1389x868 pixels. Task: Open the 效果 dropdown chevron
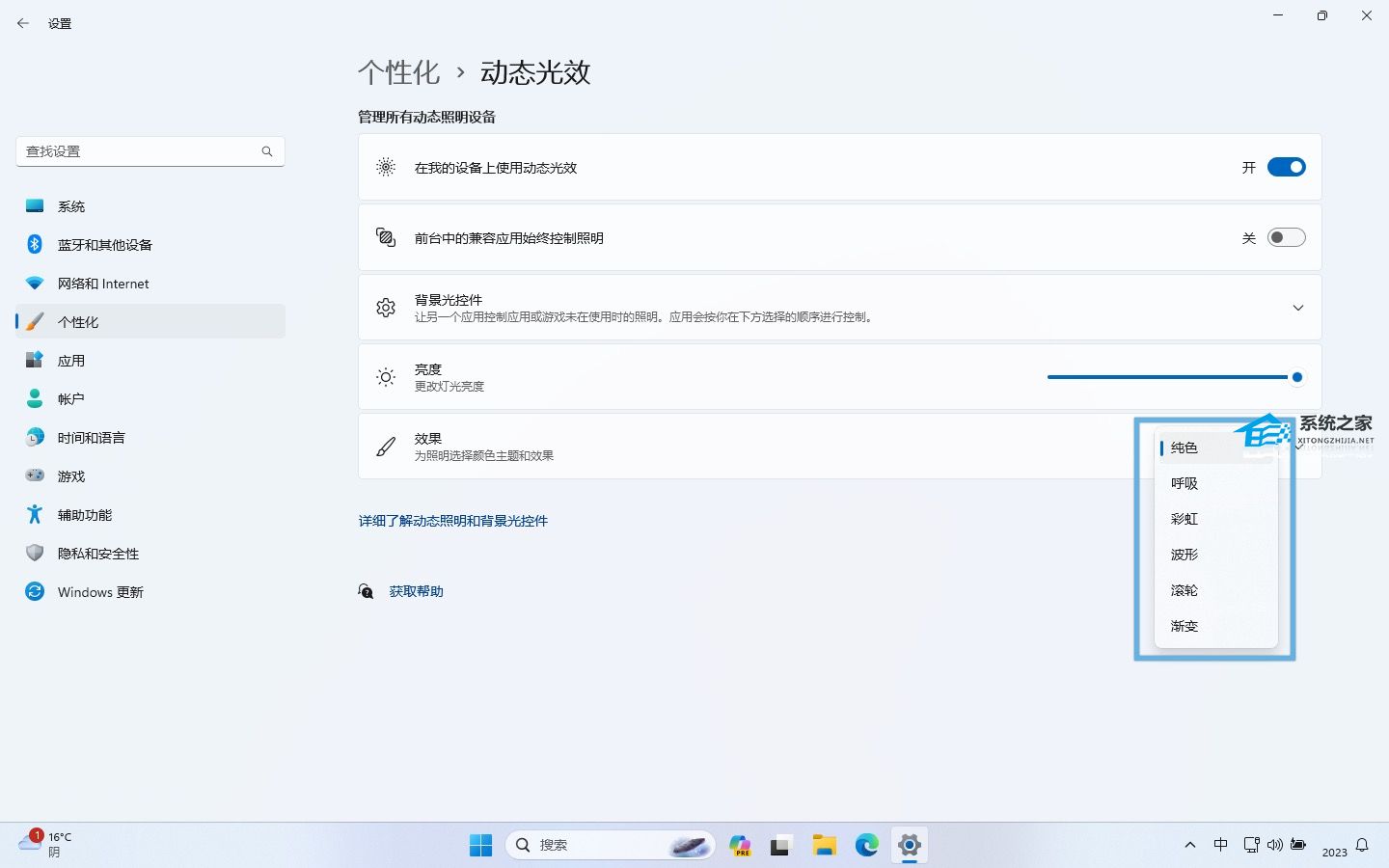[1297, 446]
